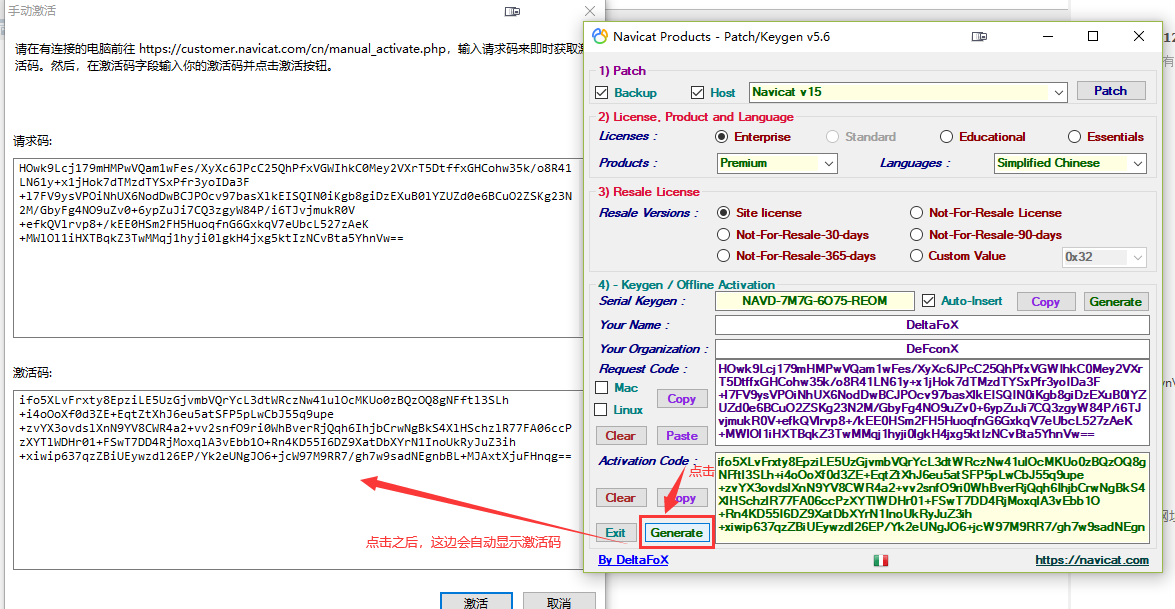Image resolution: width=1175 pixels, height=609 pixels.
Task: Click the Italian flag icon
Action: click(881, 560)
